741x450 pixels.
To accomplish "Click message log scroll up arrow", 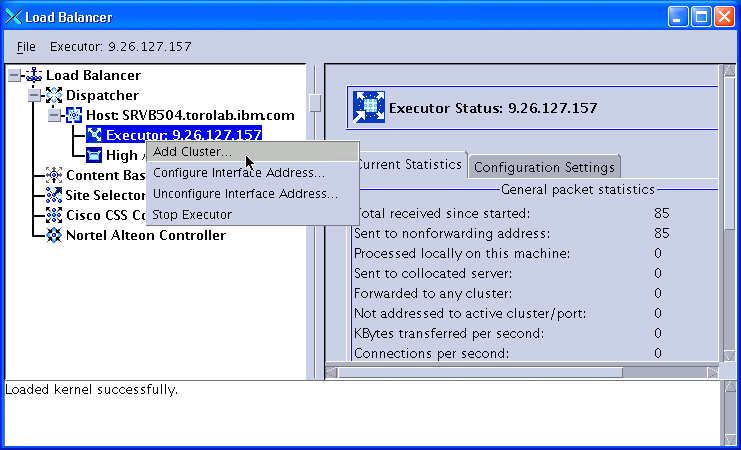I will (728, 388).
